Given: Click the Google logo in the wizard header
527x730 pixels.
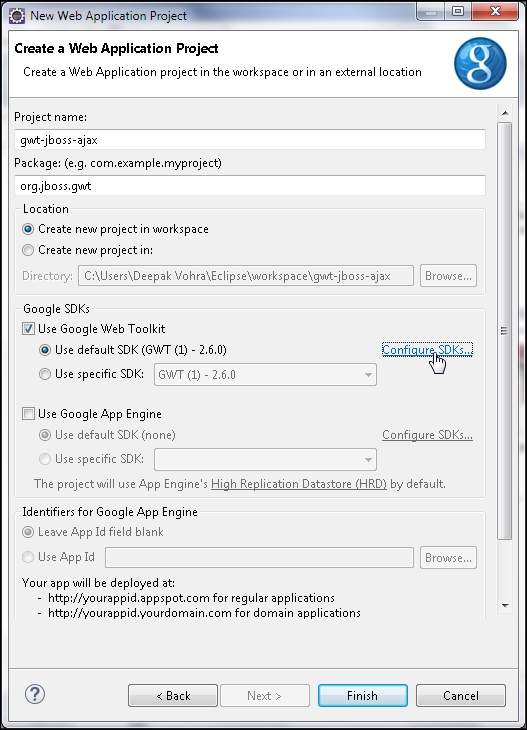Looking at the screenshot, I should pyautogui.click(x=480, y=63).
